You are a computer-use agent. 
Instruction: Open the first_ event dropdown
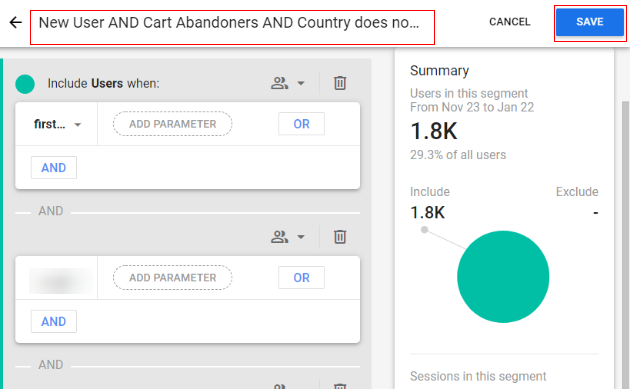pos(57,124)
